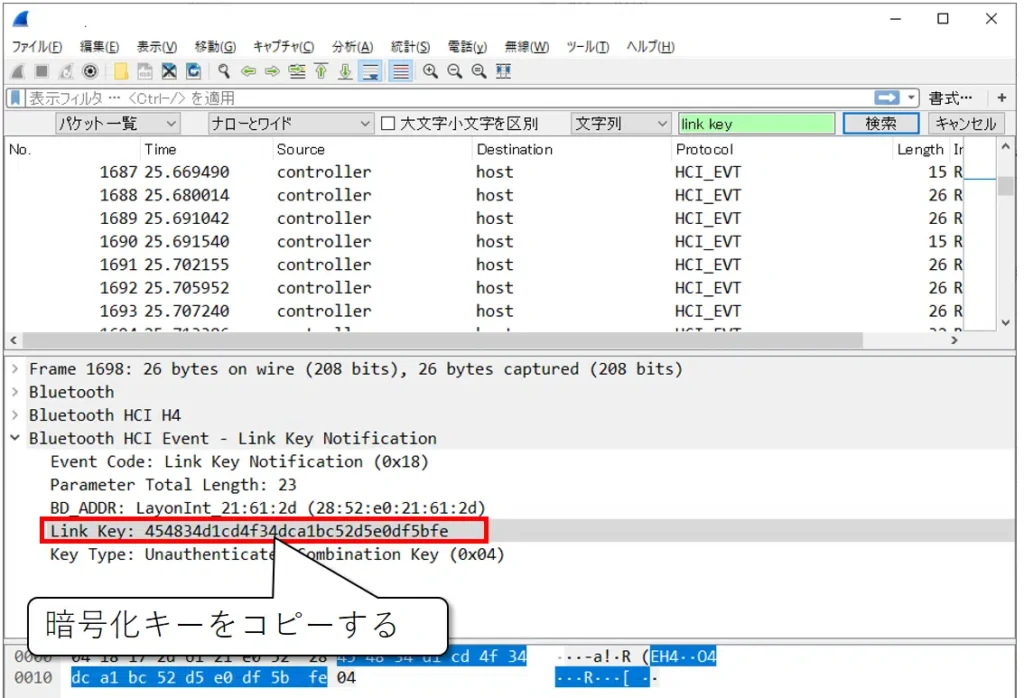Screen dimensions: 1024x698
Task: Open the 統計(S) menu
Action: (x=410, y=47)
